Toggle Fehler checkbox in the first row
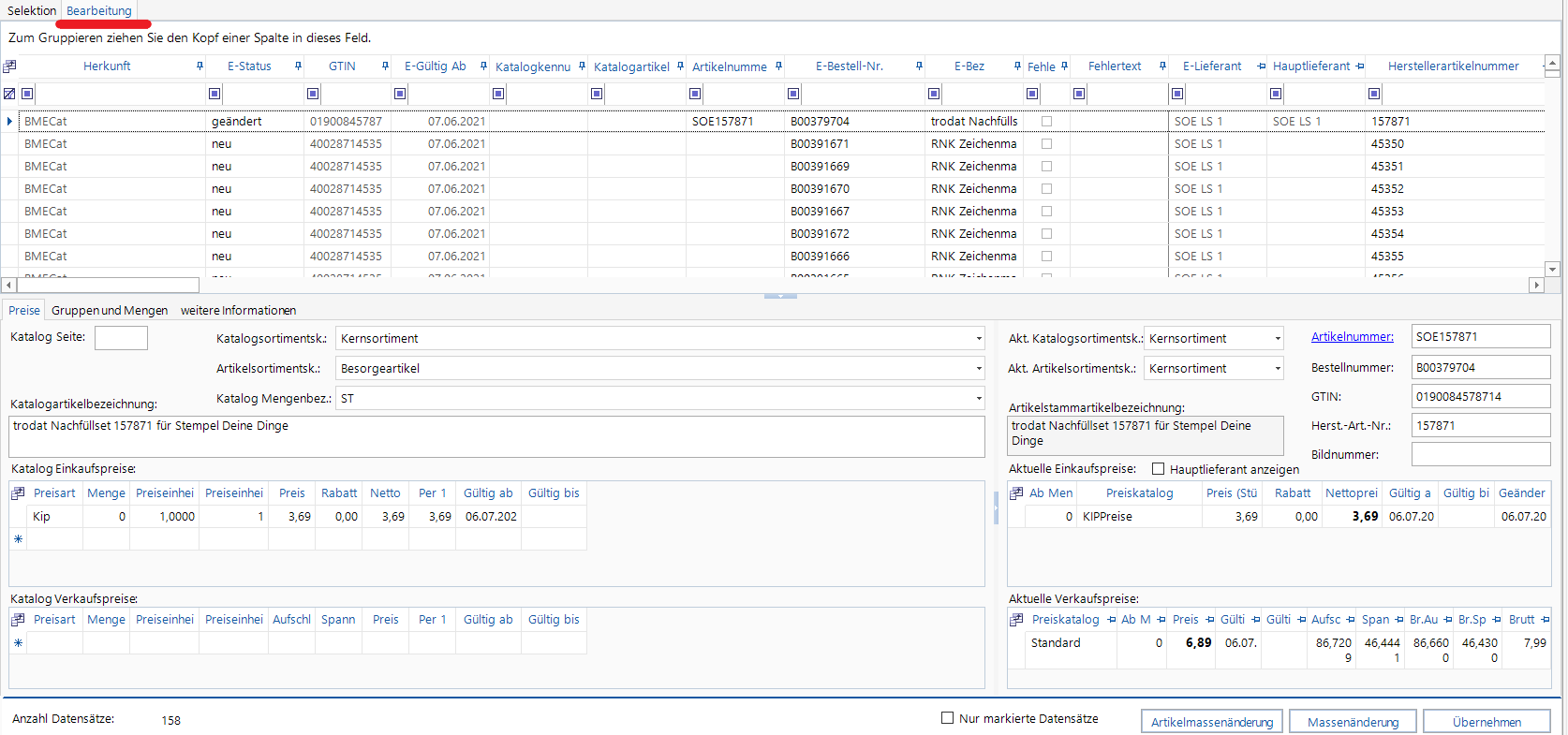Viewport: 1568px width, 735px height. (x=1046, y=122)
